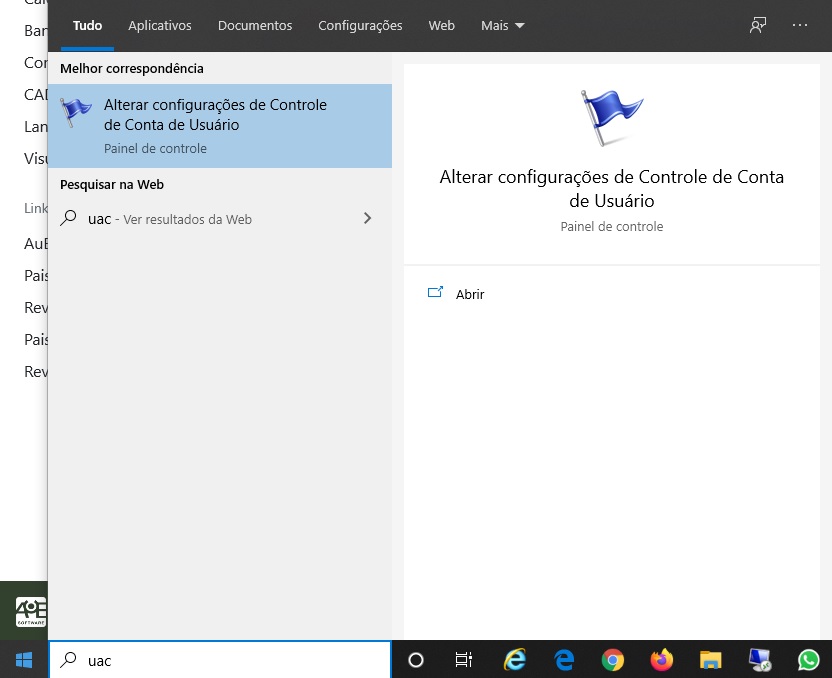Open the Tudo search tab
Image resolution: width=832 pixels, height=678 pixels.
click(x=87, y=25)
